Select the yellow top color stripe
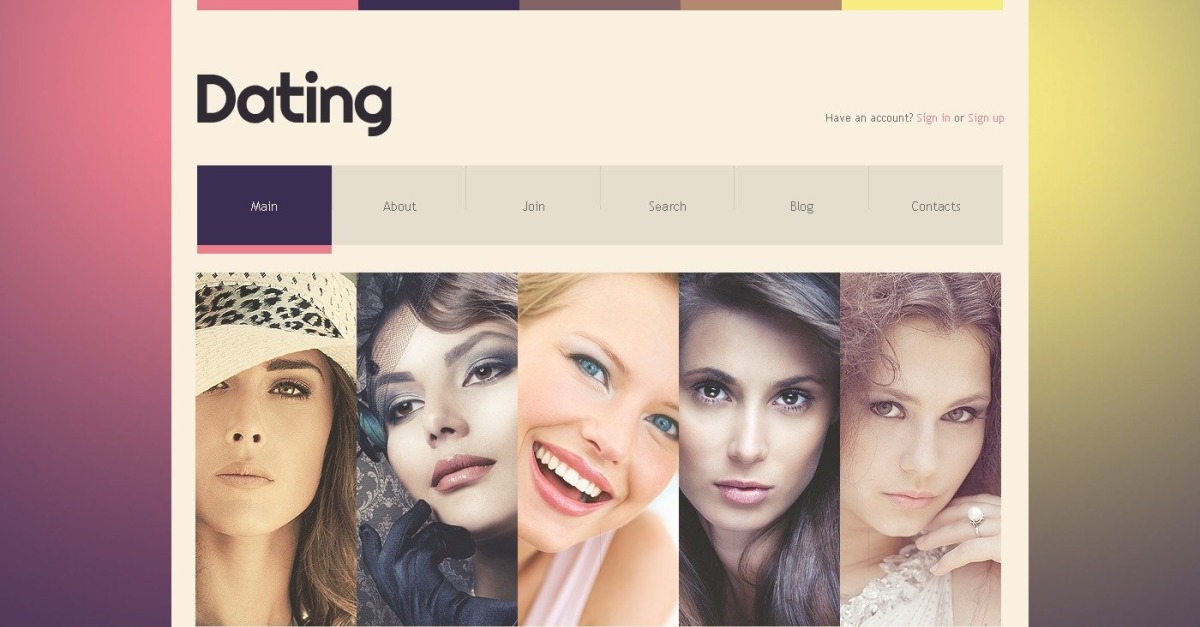 click(x=922, y=5)
